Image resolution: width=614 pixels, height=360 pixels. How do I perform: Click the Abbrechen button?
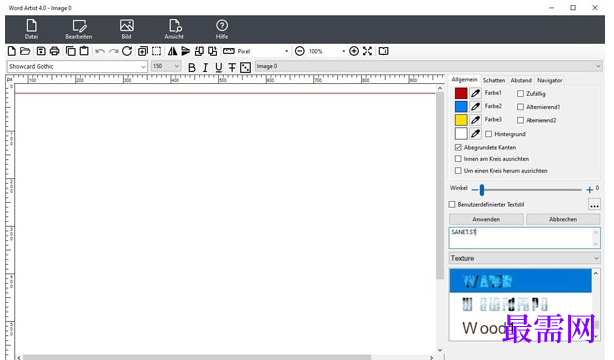(x=563, y=219)
